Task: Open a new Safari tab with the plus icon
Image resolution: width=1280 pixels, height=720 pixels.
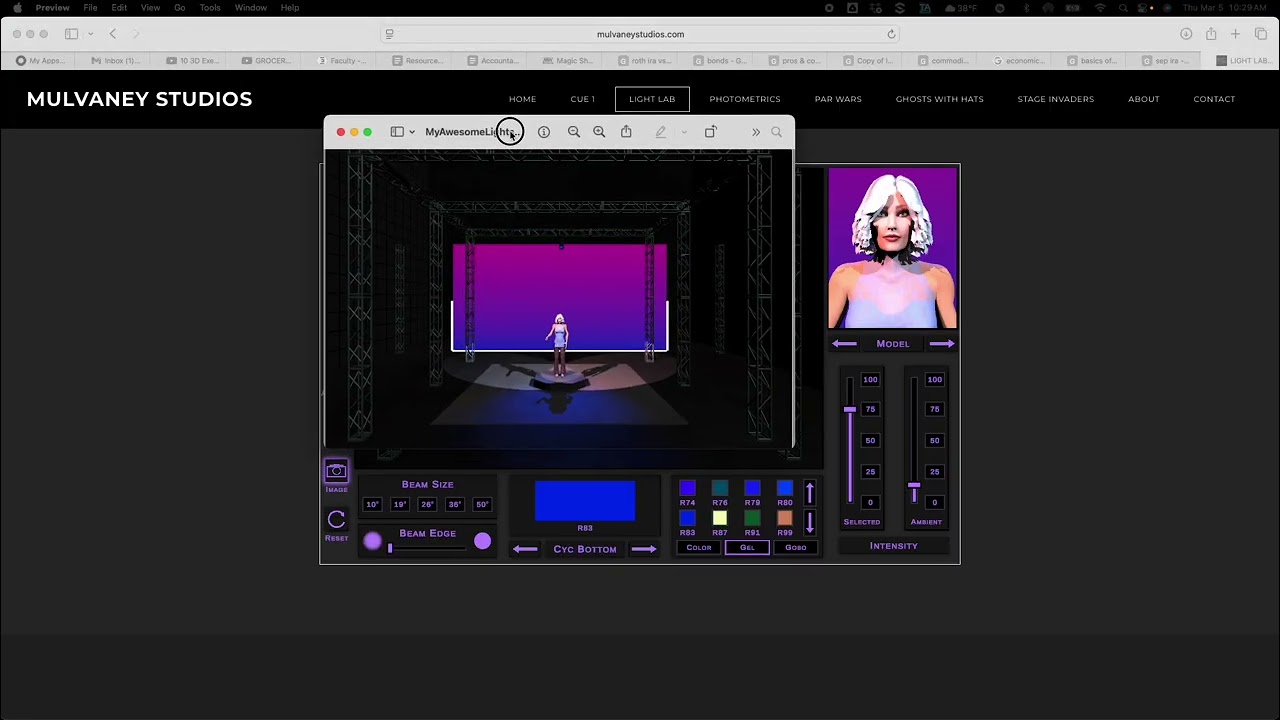Action: (1236, 34)
